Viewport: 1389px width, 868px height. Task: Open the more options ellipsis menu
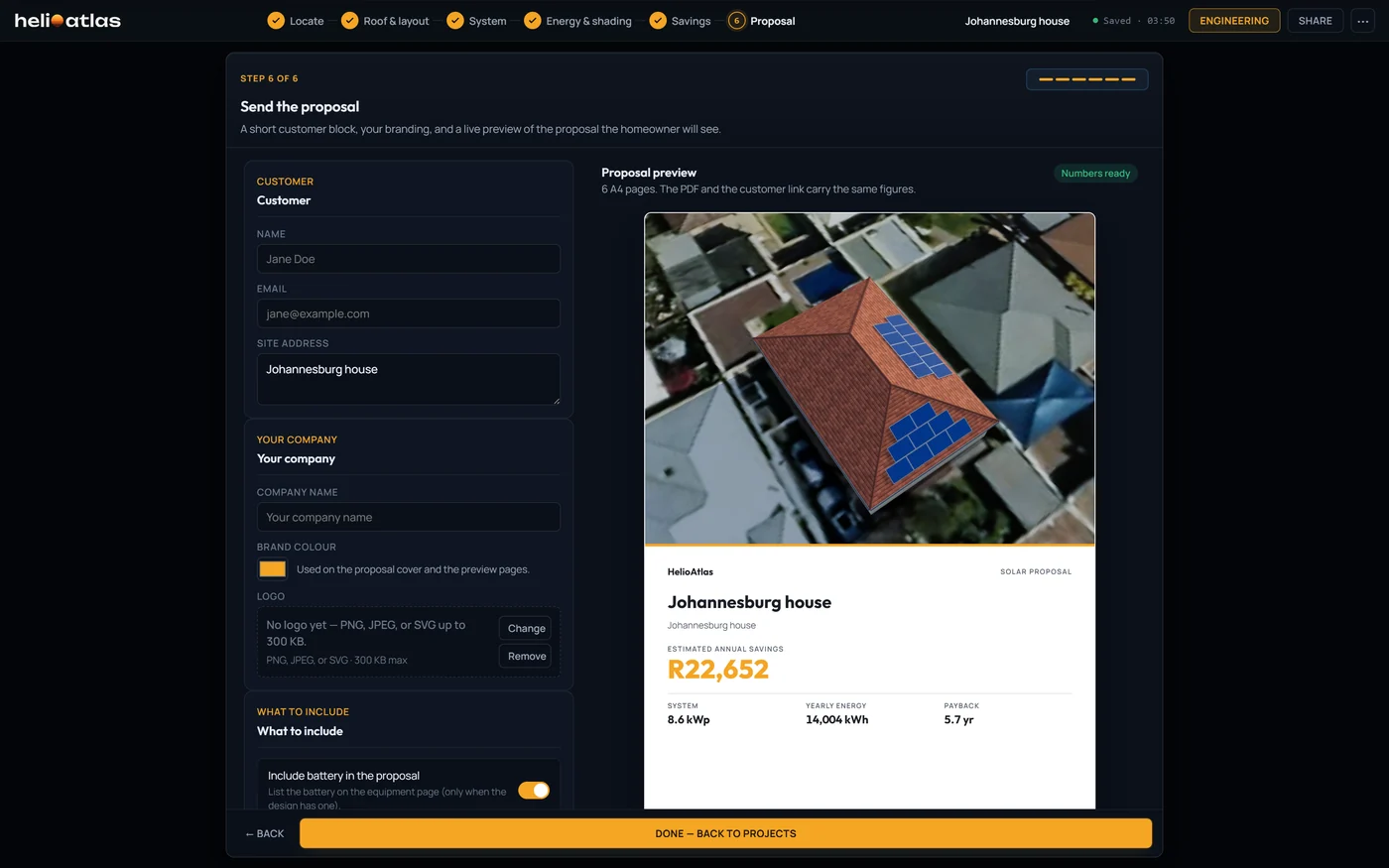coord(1362,20)
